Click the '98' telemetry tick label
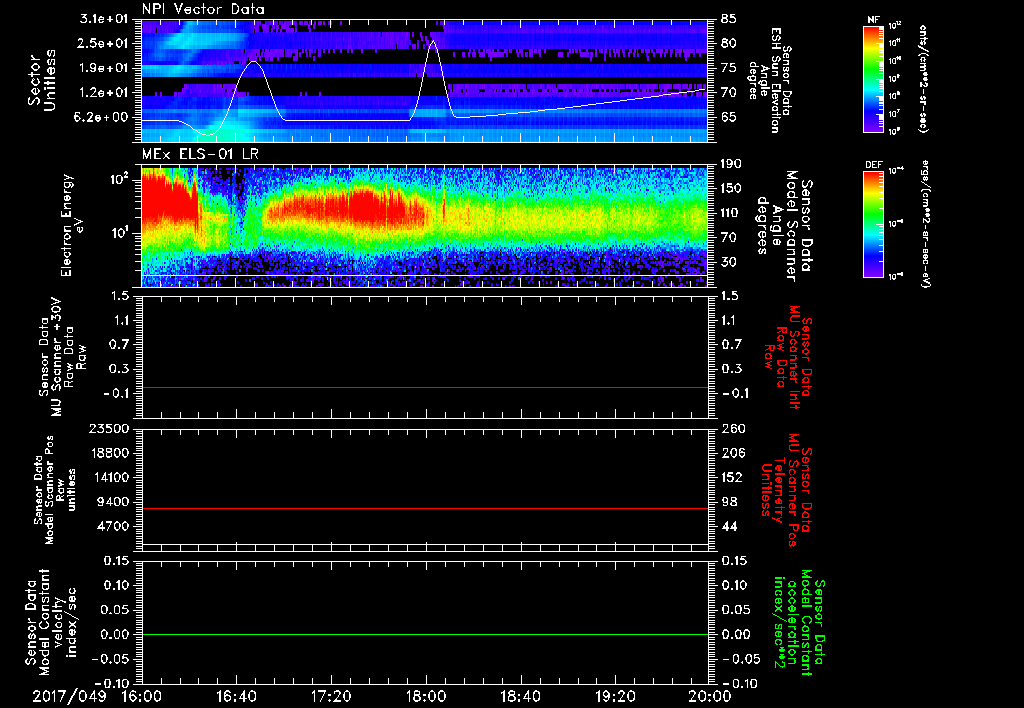The height and width of the screenshot is (708, 1024). coord(729,502)
